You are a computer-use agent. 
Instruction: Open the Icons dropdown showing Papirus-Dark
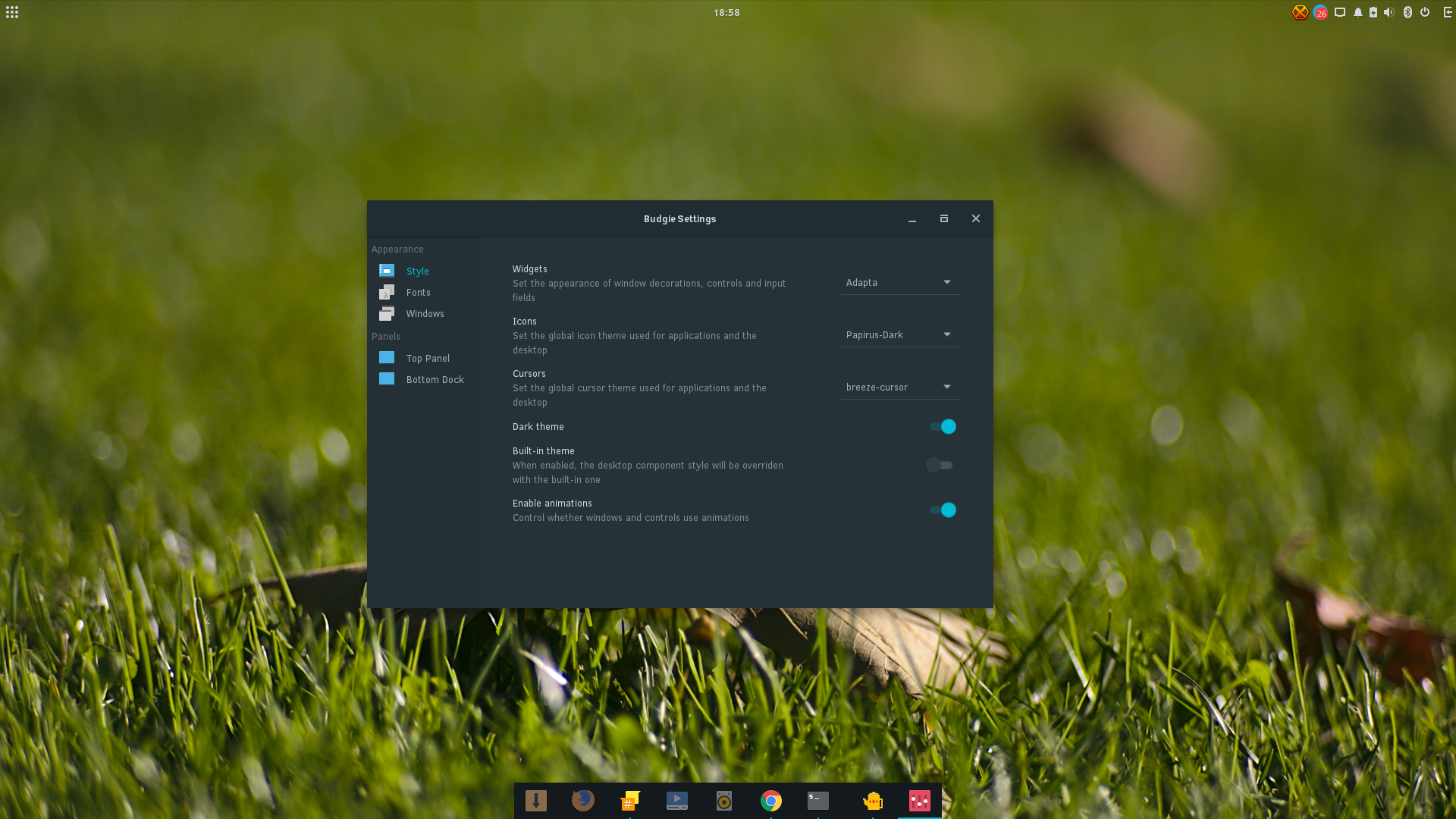tap(900, 334)
